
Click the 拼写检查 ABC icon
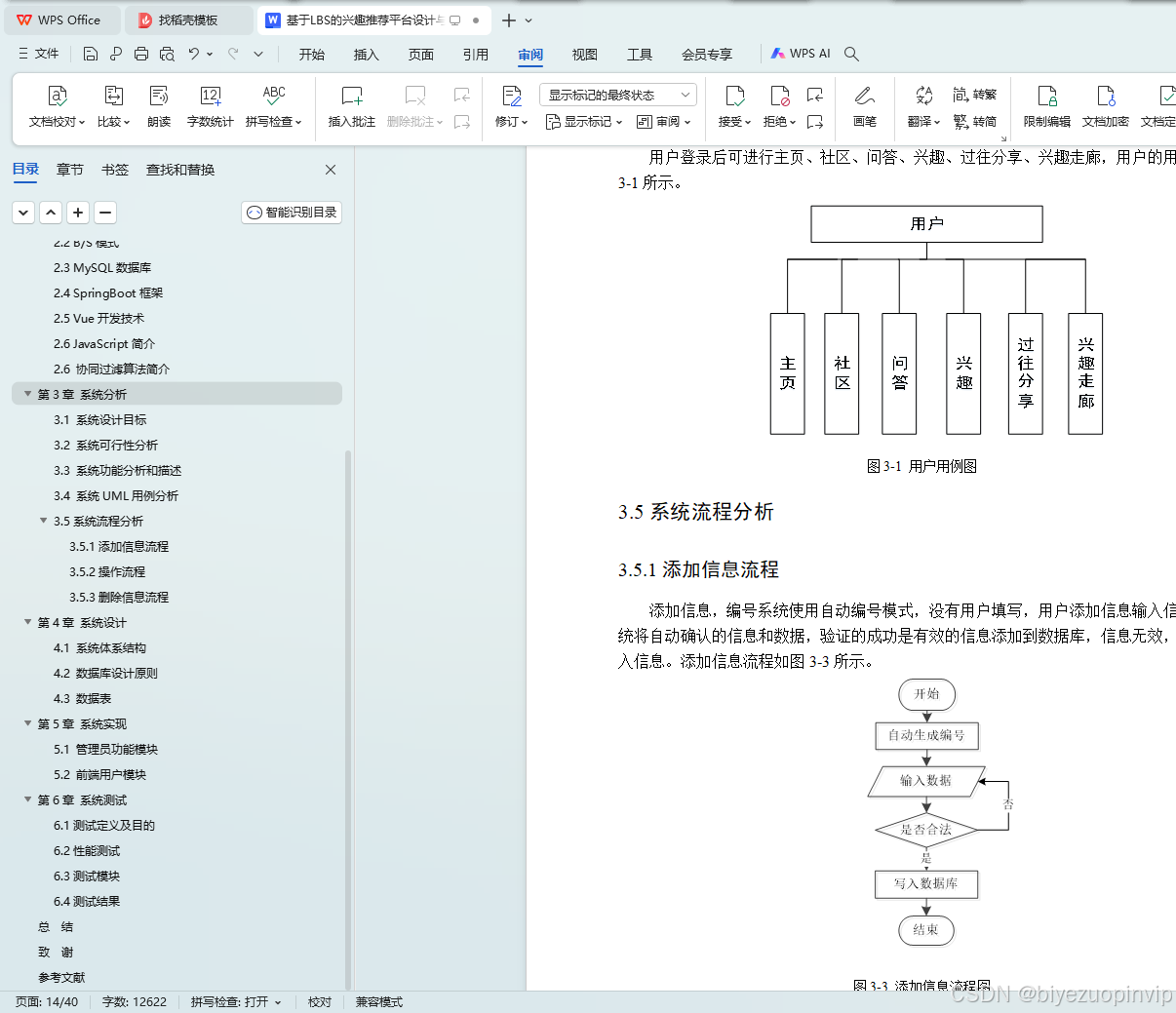pos(274,96)
